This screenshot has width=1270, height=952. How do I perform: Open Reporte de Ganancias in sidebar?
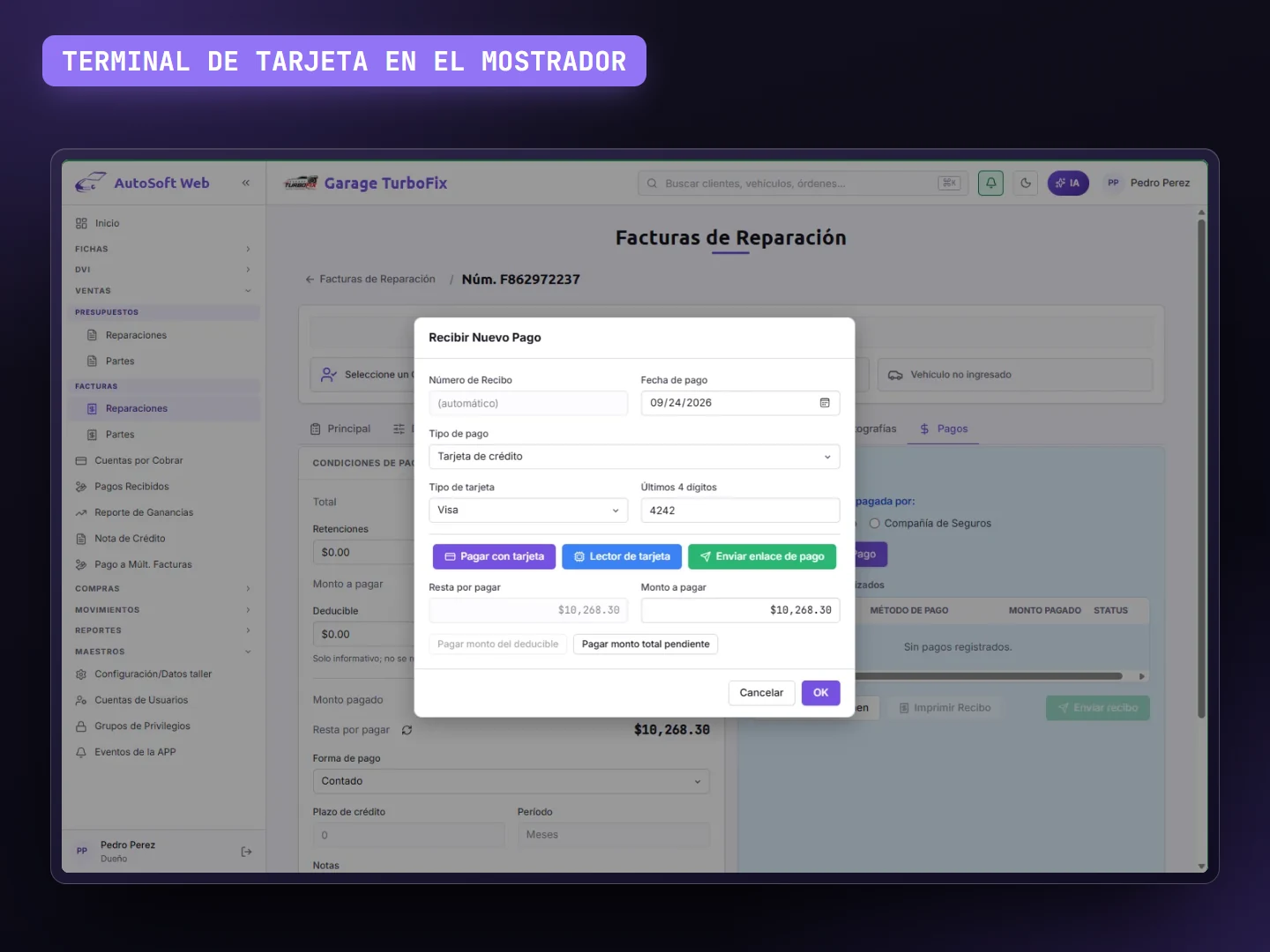(163, 513)
